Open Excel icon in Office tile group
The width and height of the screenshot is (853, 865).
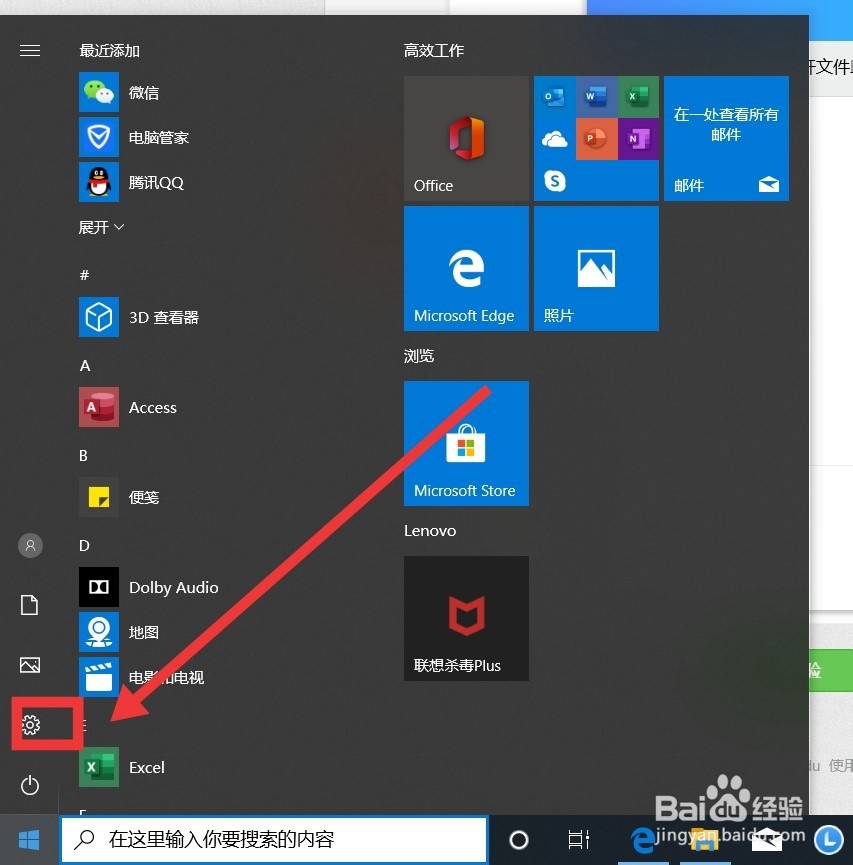(x=638, y=97)
